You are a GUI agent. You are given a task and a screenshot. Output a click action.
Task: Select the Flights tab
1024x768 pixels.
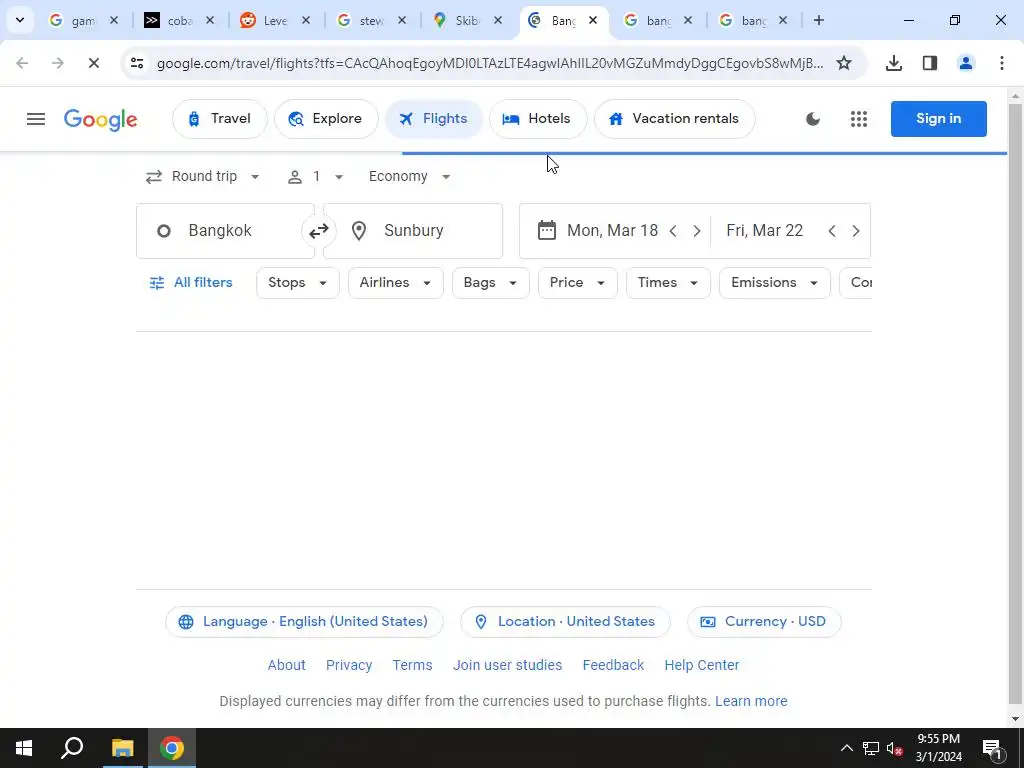tap(434, 119)
